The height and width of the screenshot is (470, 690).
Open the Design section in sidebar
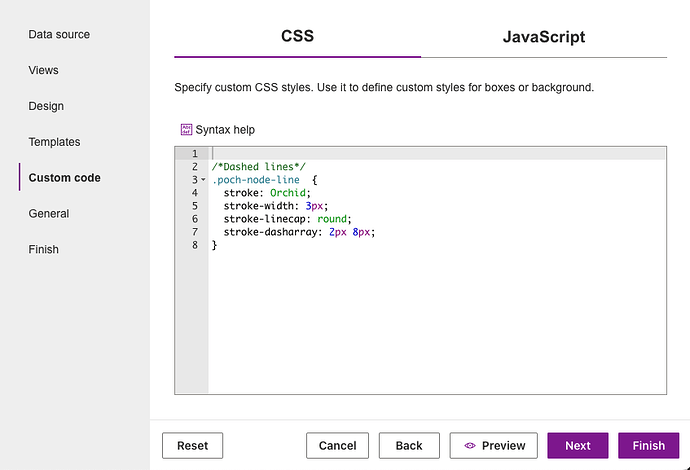pyautogui.click(x=46, y=106)
